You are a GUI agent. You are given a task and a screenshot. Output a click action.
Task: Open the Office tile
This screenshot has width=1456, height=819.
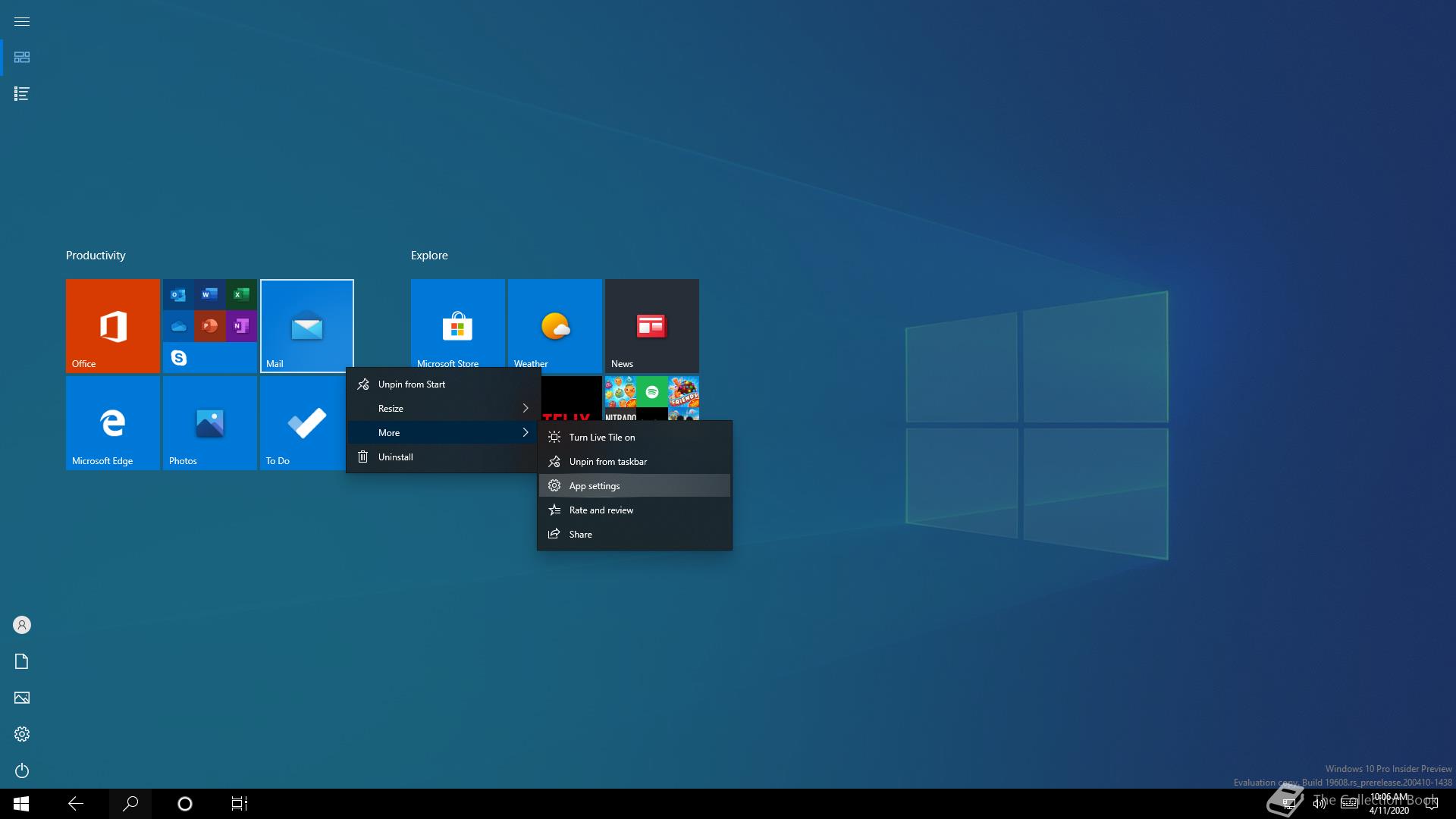point(112,325)
